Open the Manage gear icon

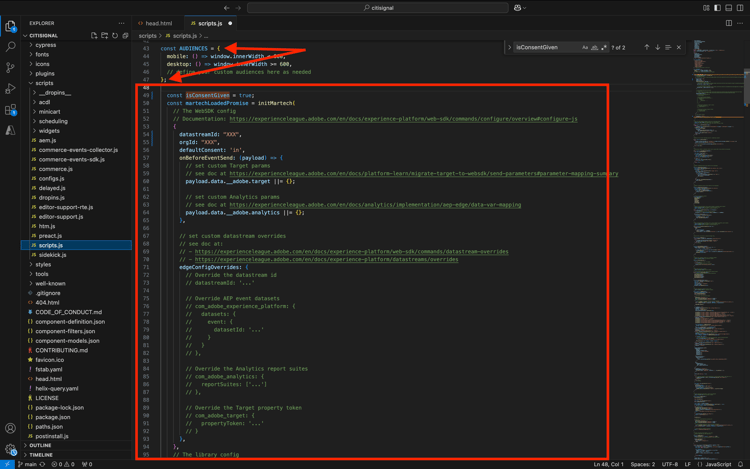pyautogui.click(x=11, y=449)
